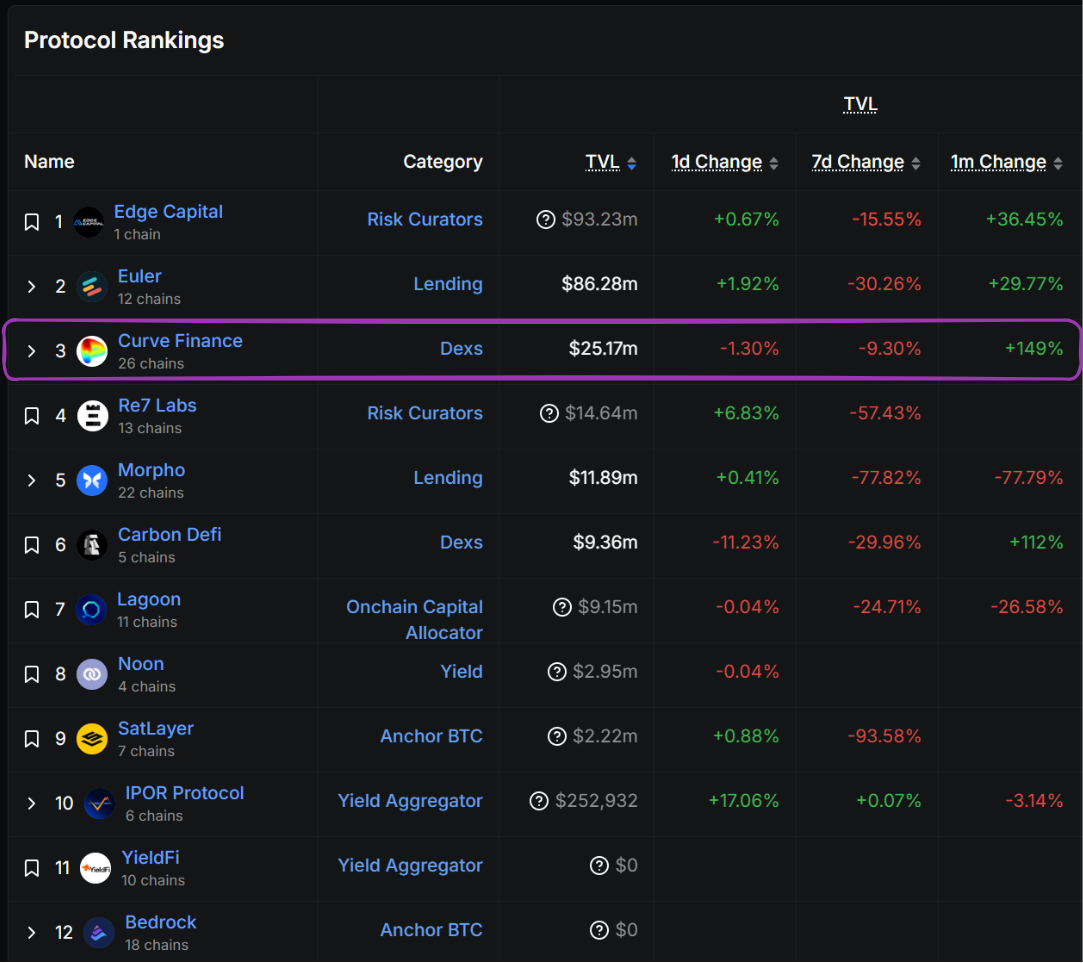Bookmark the Re7 Labs protocol

[32, 416]
